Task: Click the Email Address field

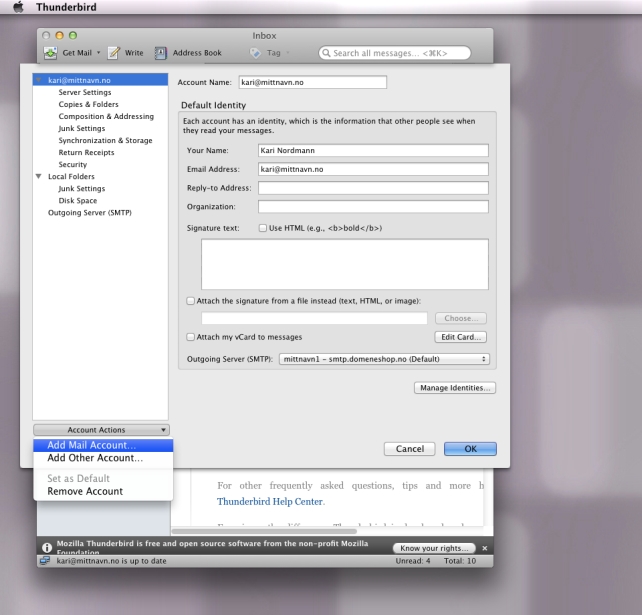Action: coord(373,169)
